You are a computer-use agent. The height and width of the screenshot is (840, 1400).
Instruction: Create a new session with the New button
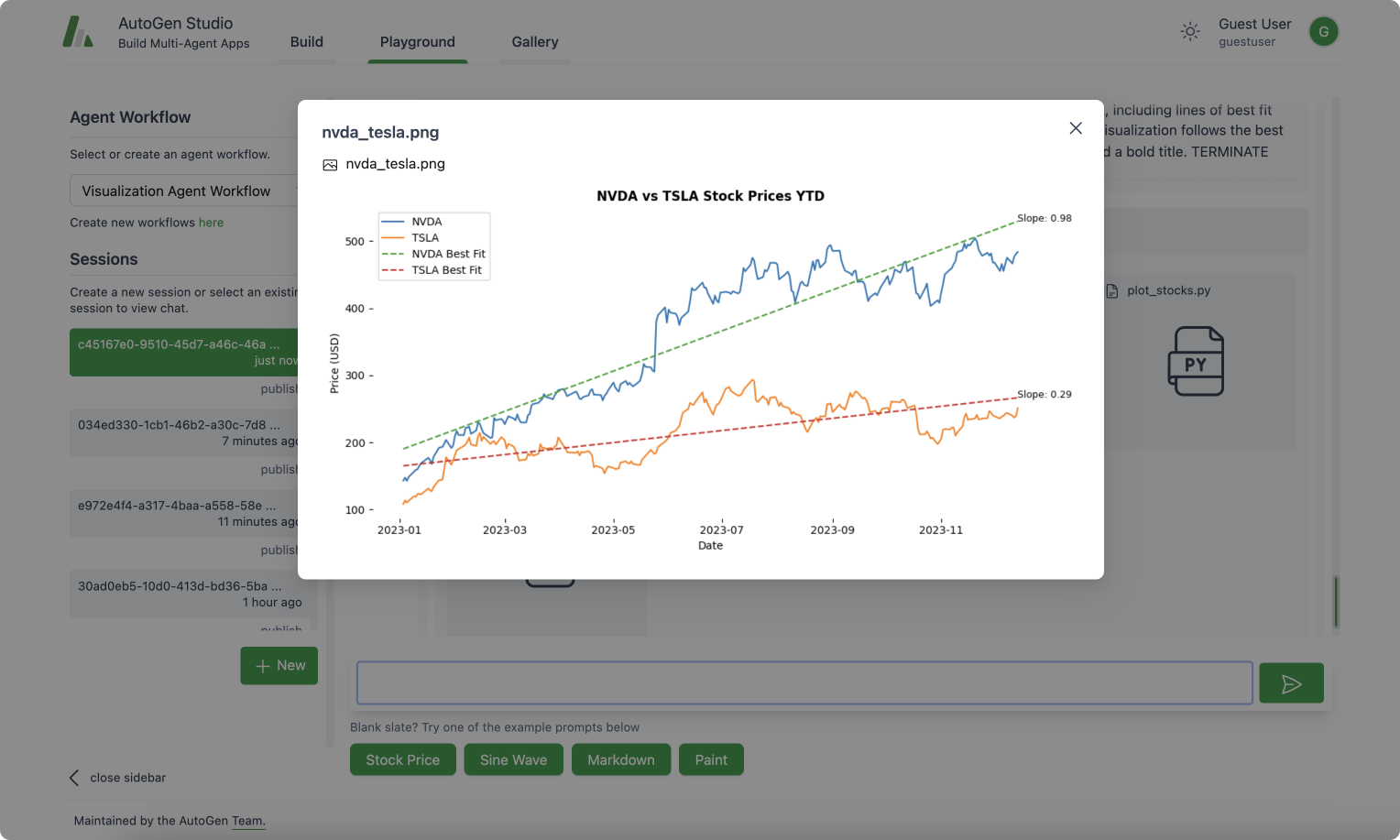pyautogui.click(x=279, y=666)
